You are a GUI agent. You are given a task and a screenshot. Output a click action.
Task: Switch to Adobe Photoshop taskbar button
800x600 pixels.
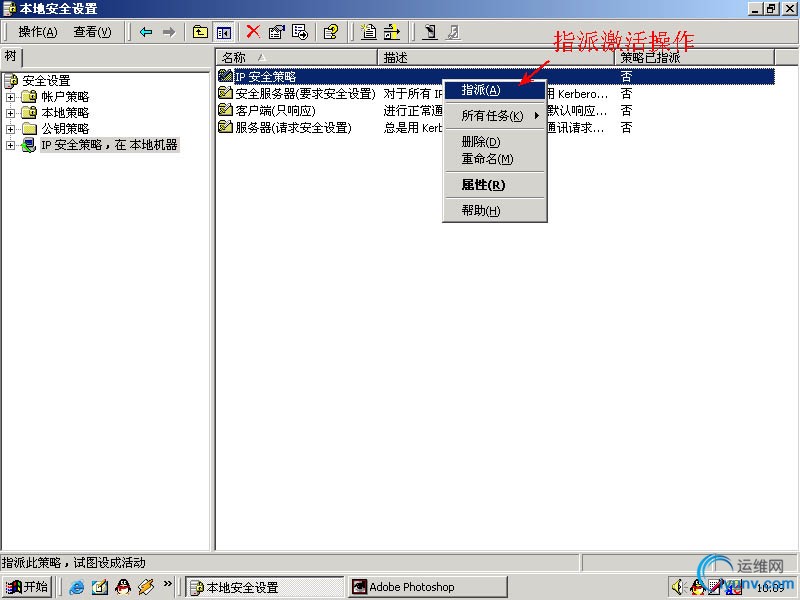428,587
